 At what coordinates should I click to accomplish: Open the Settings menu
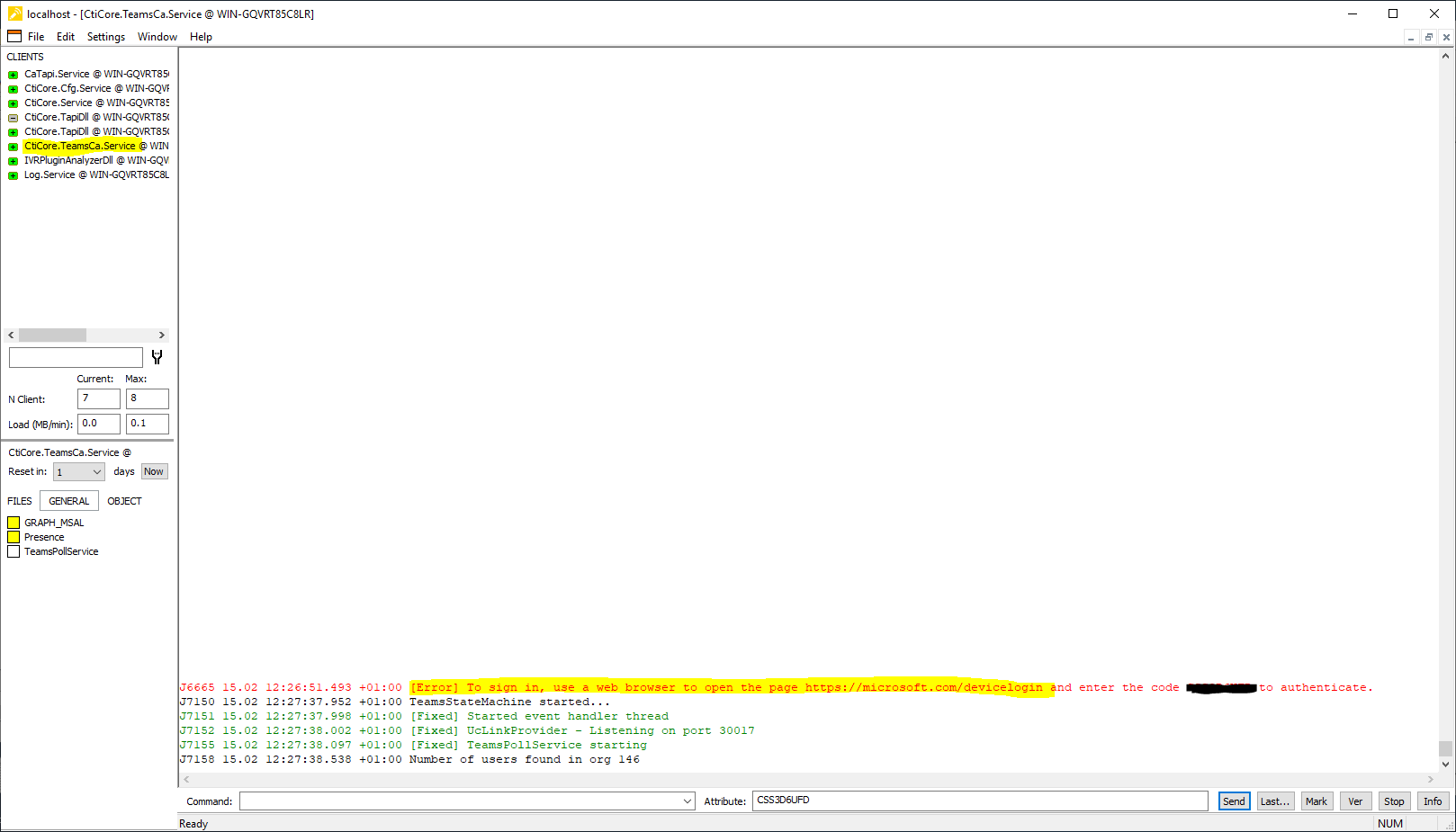(106, 37)
